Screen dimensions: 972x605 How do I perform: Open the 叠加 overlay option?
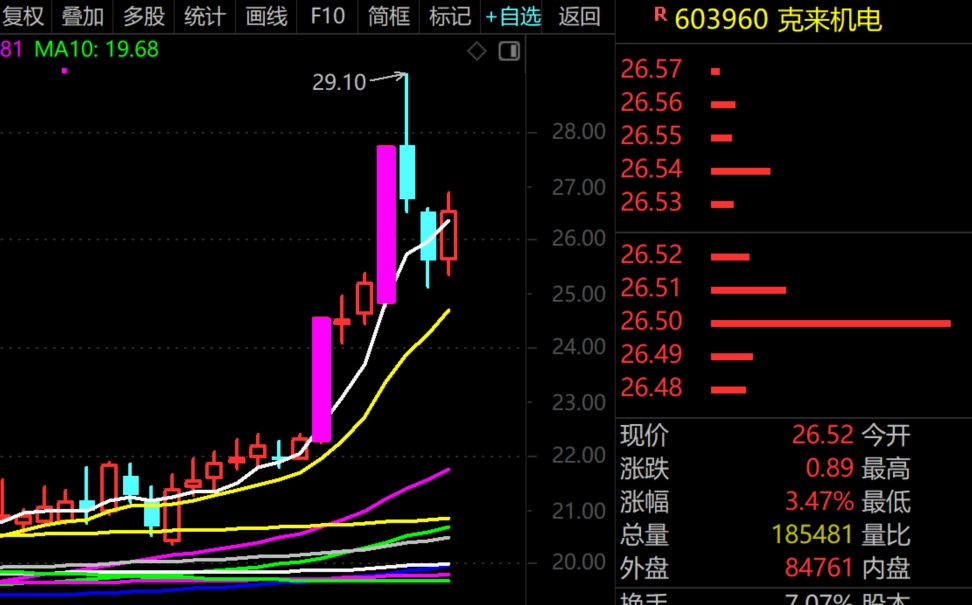82,16
